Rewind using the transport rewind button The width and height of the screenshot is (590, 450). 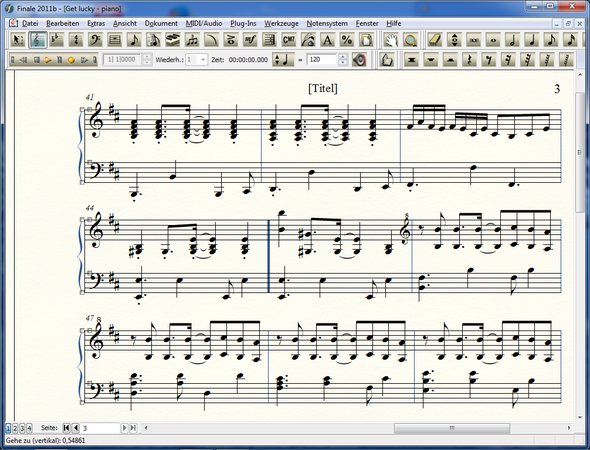pyautogui.click(x=23, y=60)
